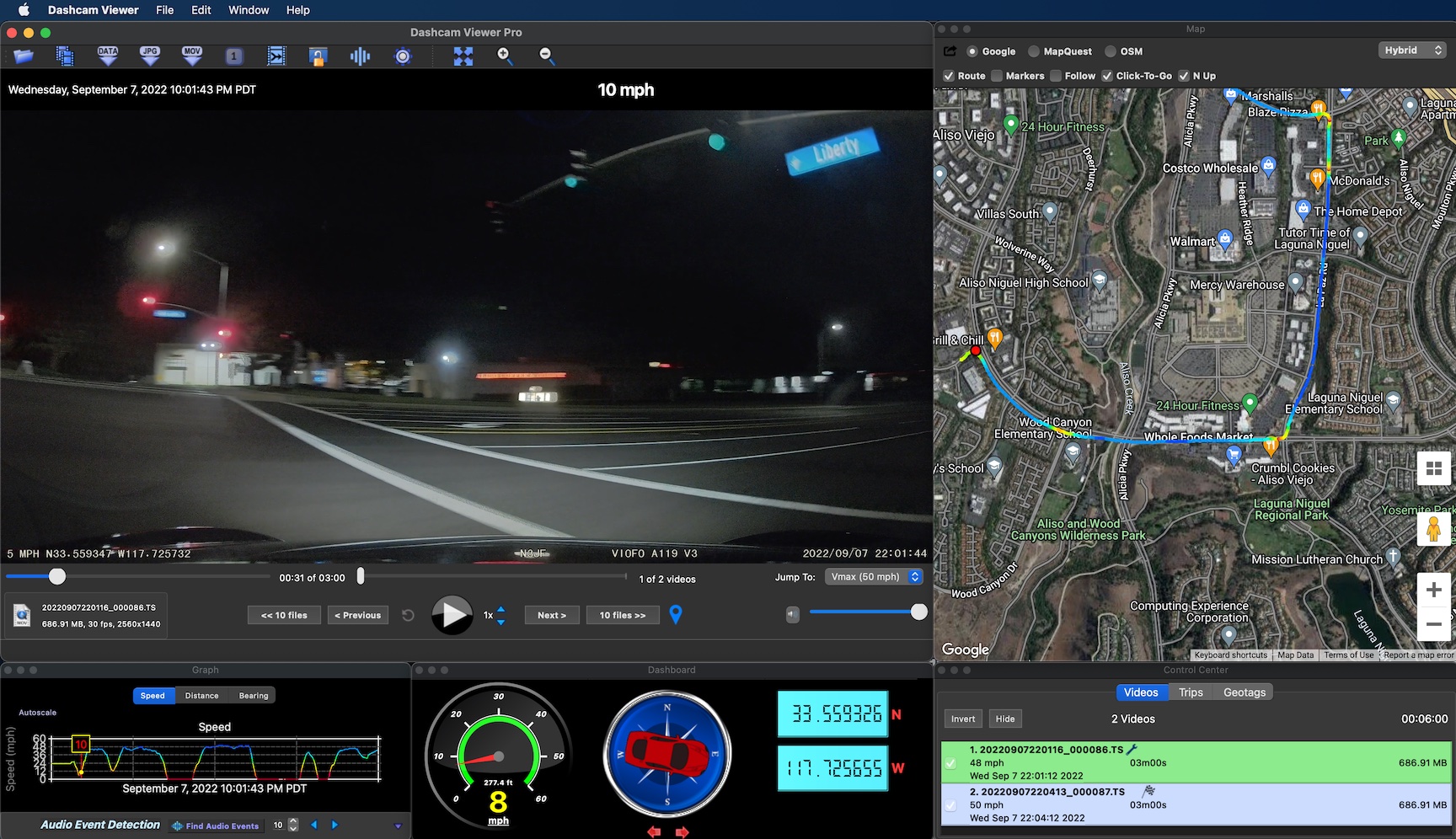This screenshot has width=1456, height=839.
Task: Open the Jump To Vmax (50 mph) dropdown
Action: [x=874, y=577]
